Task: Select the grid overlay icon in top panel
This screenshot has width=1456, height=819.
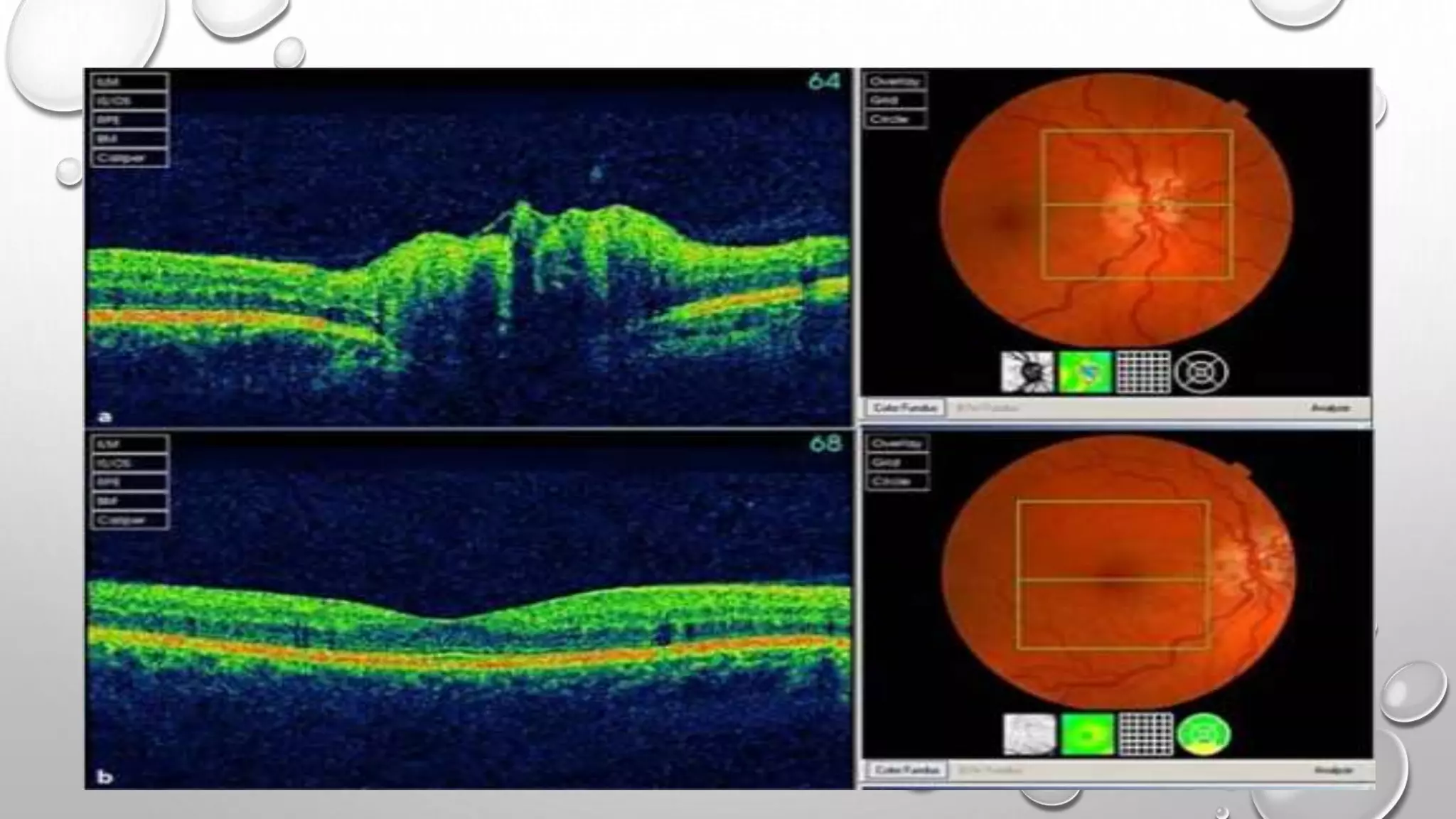Action: 1143,372
